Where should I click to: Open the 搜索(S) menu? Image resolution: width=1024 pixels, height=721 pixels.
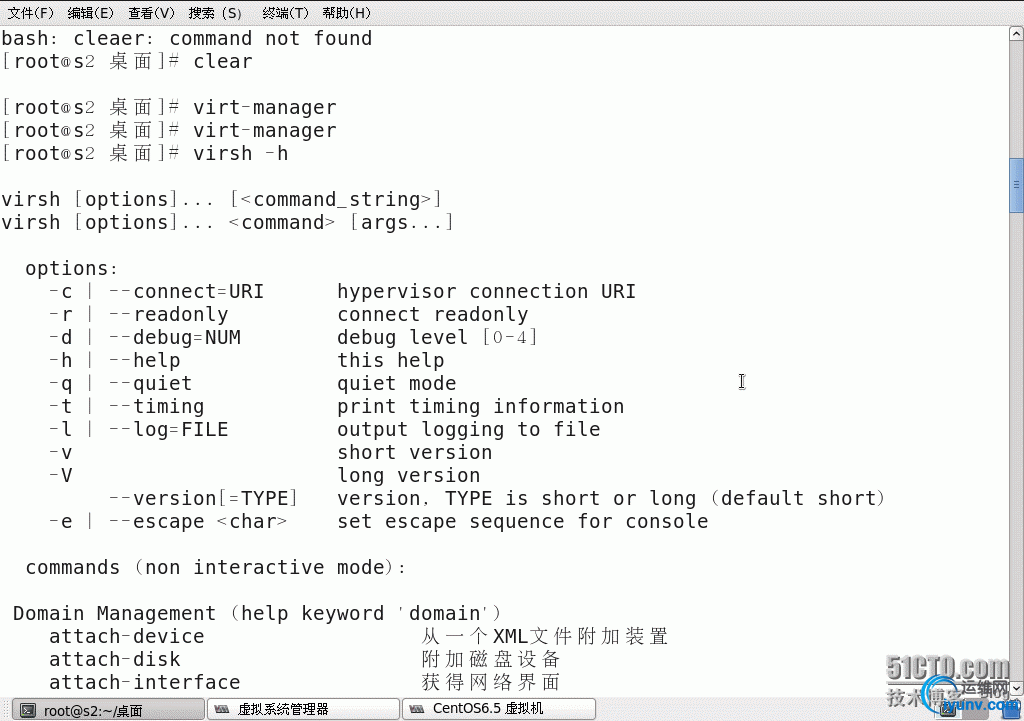(x=215, y=13)
